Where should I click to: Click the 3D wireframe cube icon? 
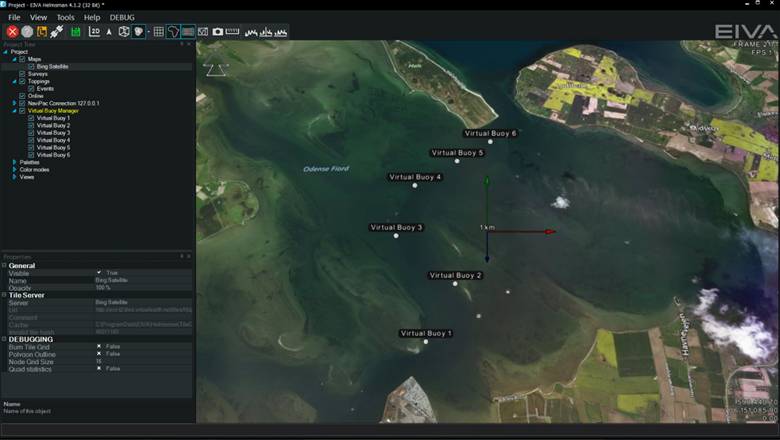tap(124, 32)
